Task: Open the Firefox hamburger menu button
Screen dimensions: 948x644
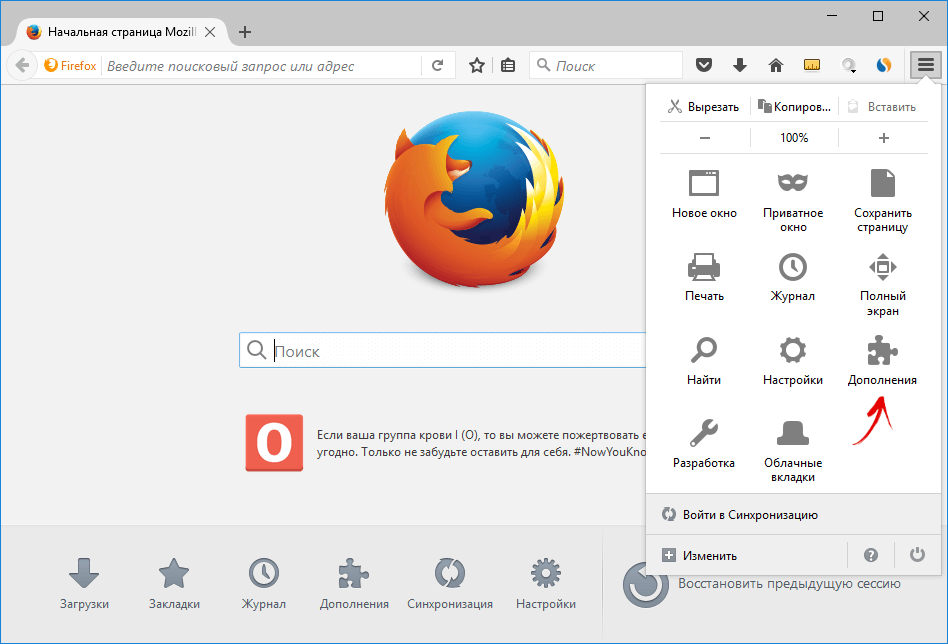Action: 926,65
